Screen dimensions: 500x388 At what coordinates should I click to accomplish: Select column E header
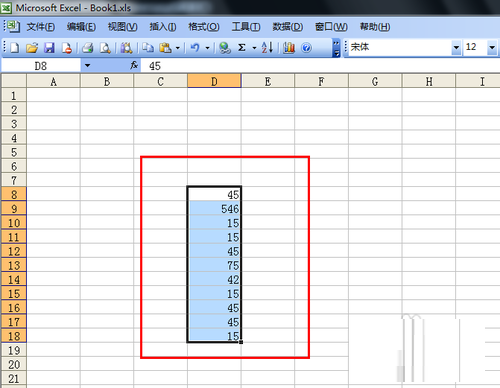(268, 81)
